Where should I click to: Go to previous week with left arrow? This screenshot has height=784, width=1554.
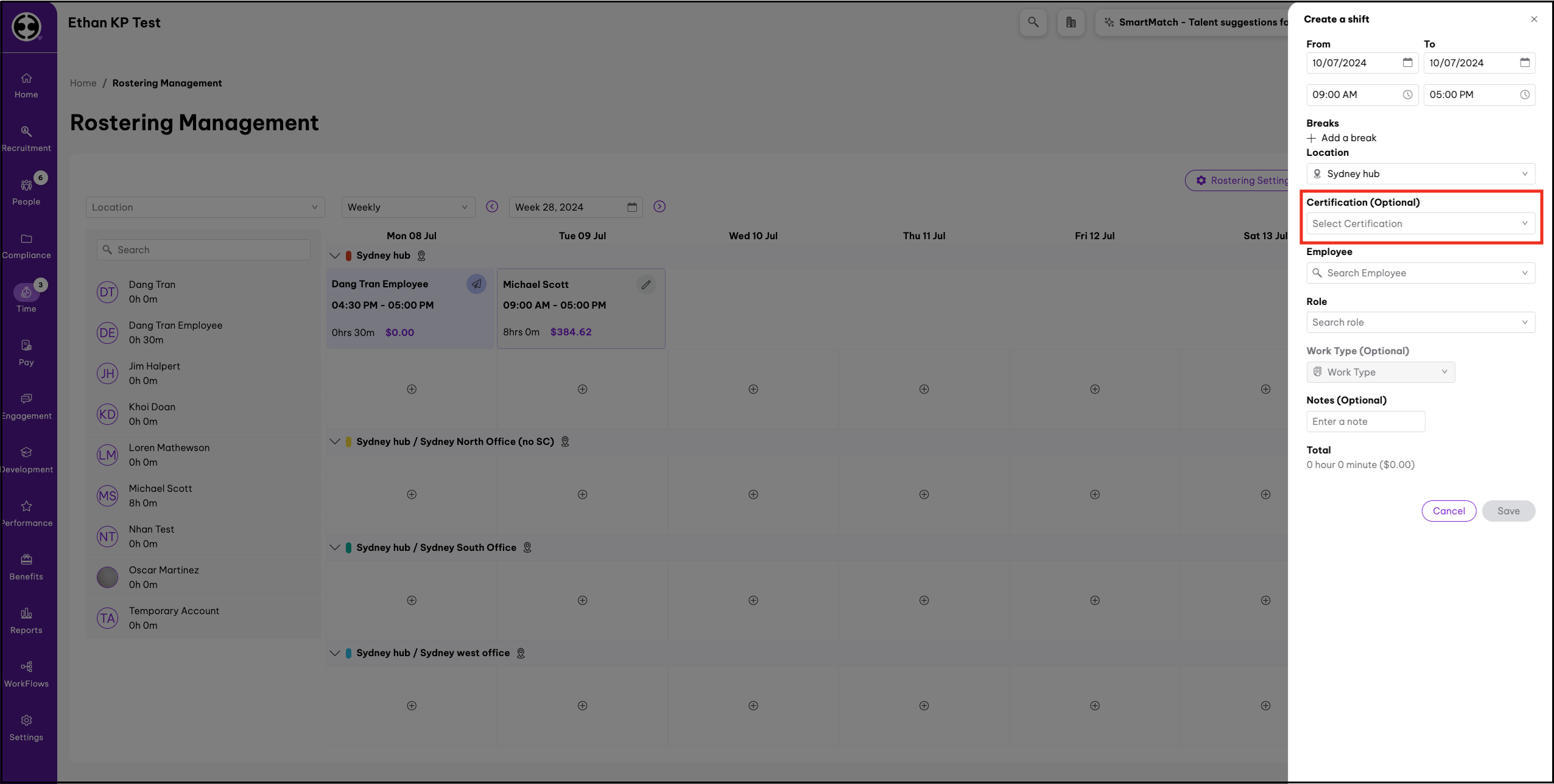[492, 207]
